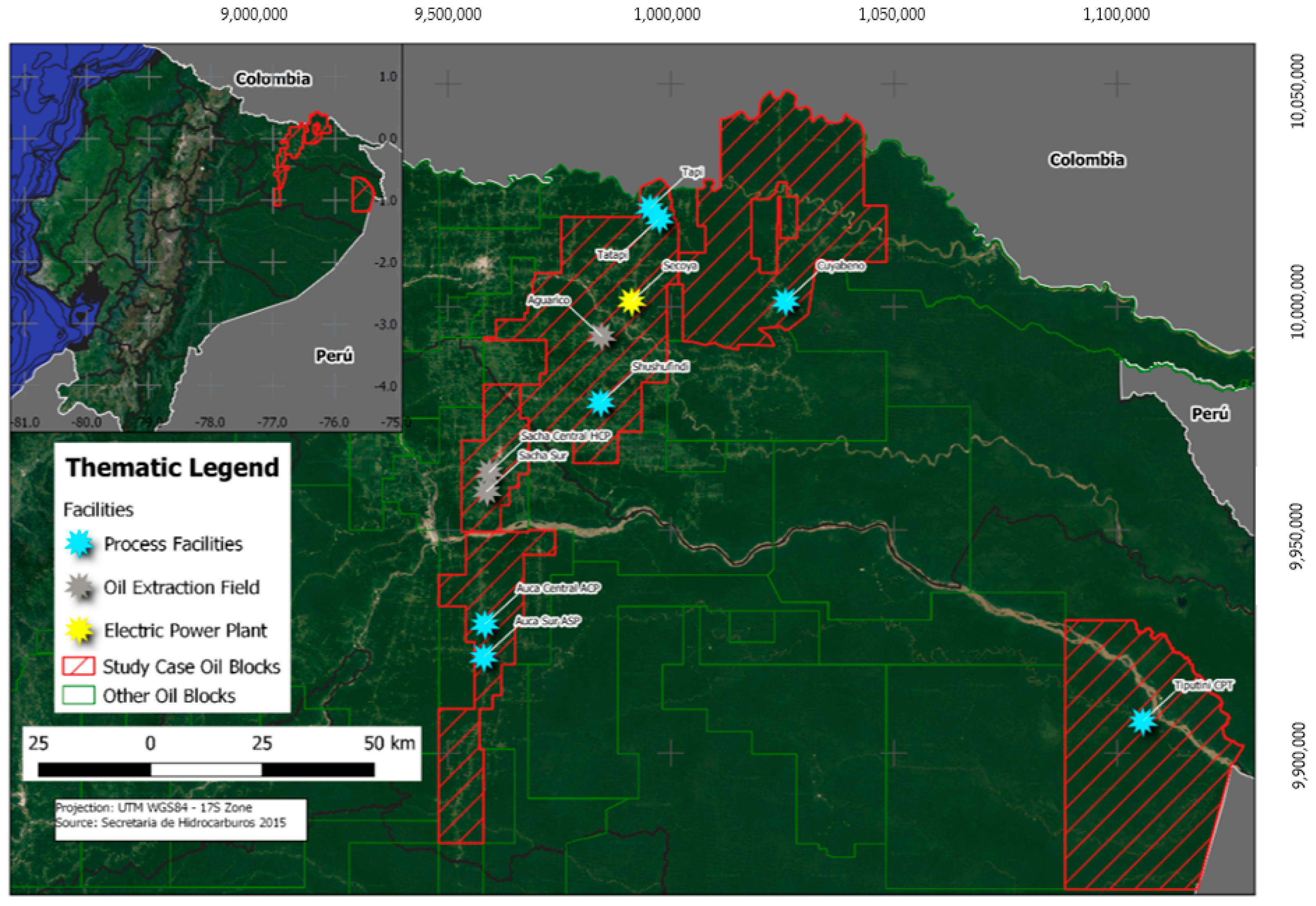Screen dimensions: 1316x906
Task: Click the Tapi marker label
Action: coord(692,172)
